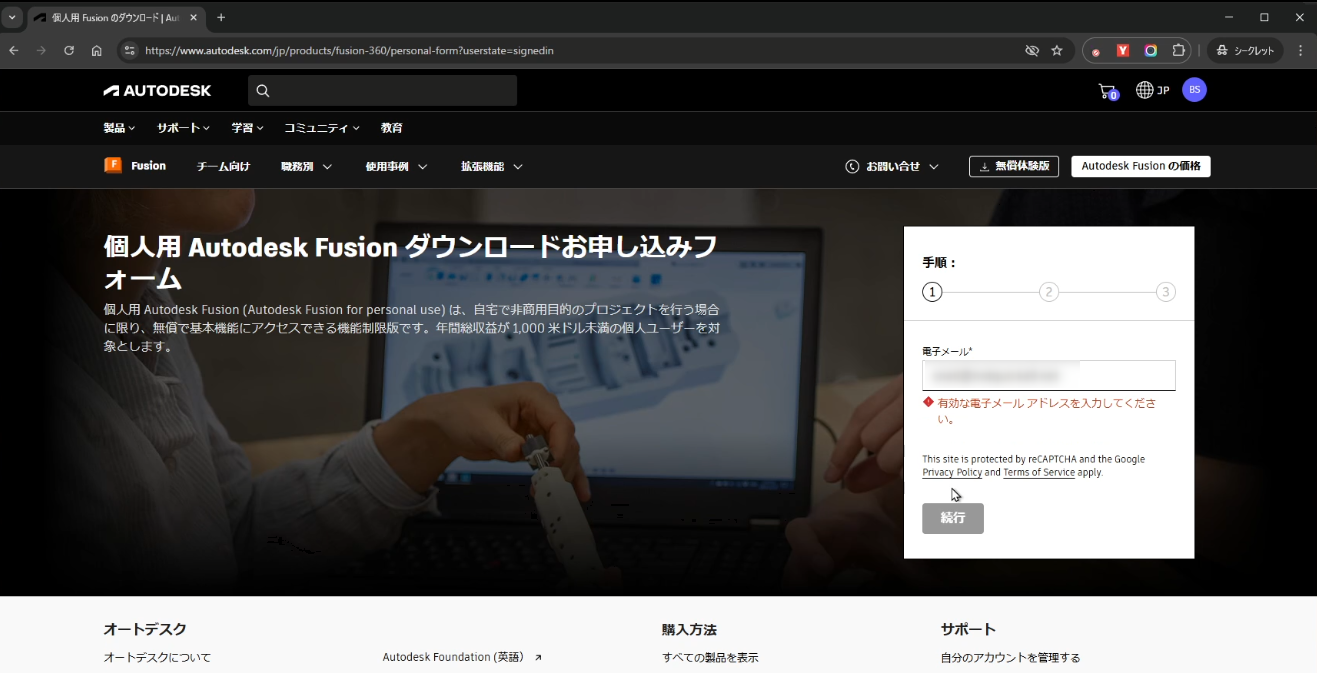Expand the コミュニティ menu
The height and width of the screenshot is (673, 1317).
pos(322,128)
